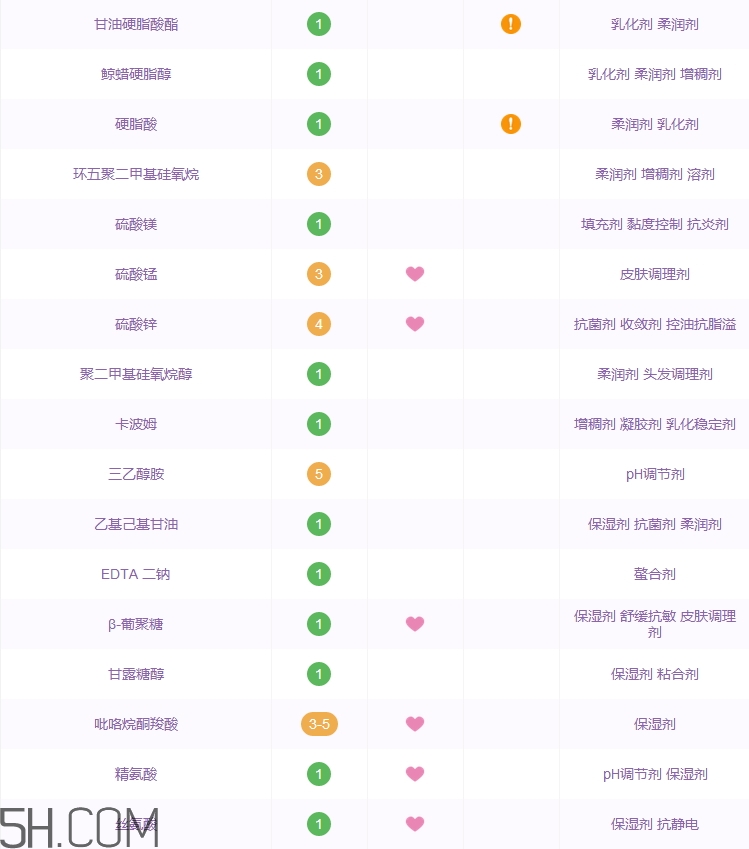Viewport: 749px width, 849px height.
Task: Click the orange score 4 badge for 硫酸锌
Action: pos(319,324)
